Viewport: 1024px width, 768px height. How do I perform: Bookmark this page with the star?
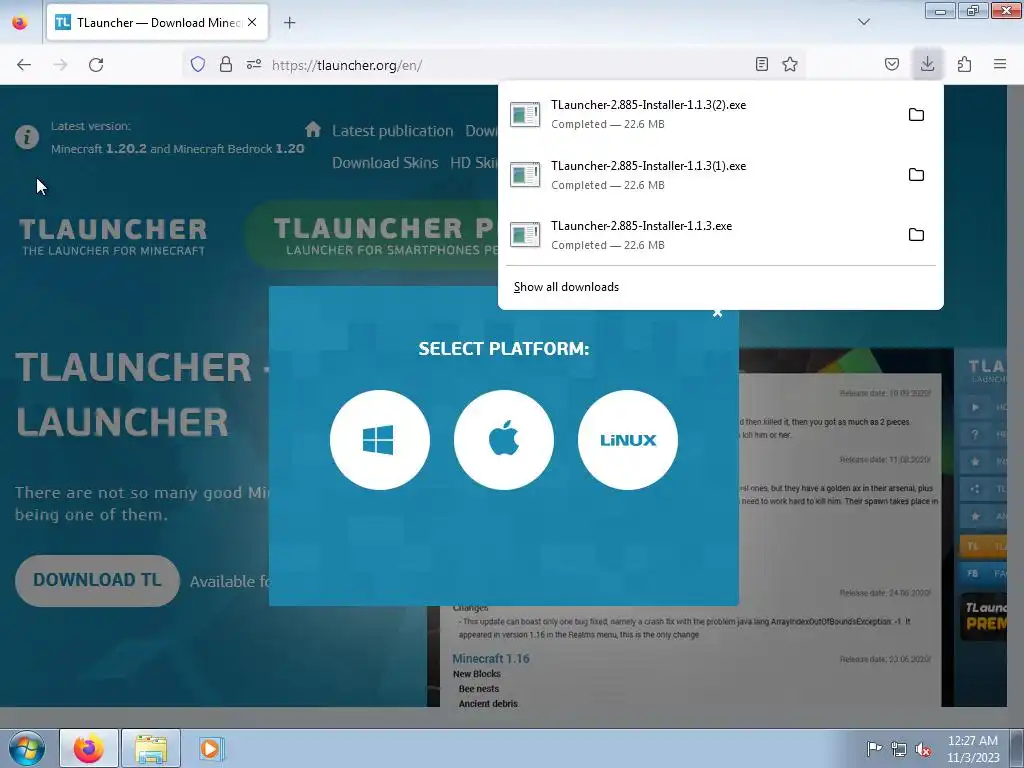pos(790,64)
